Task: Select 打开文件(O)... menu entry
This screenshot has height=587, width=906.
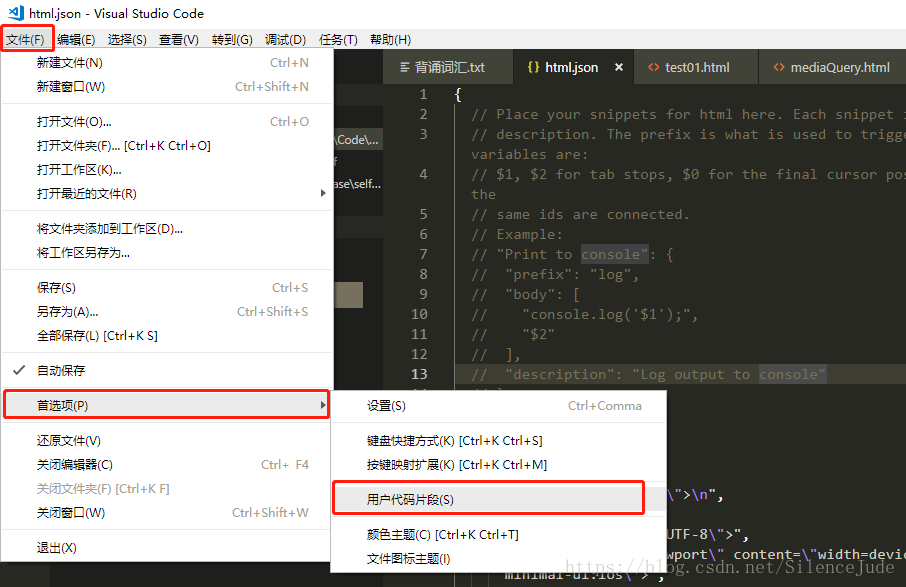Action: click(168, 122)
